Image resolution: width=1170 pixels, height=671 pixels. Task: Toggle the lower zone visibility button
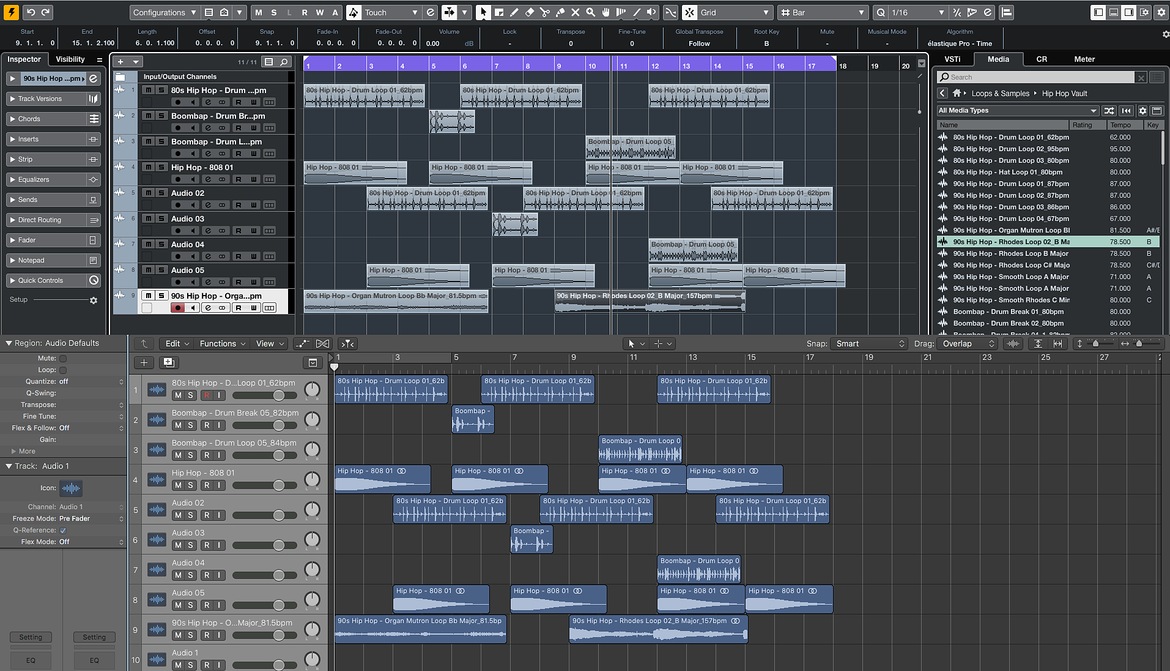1113,13
